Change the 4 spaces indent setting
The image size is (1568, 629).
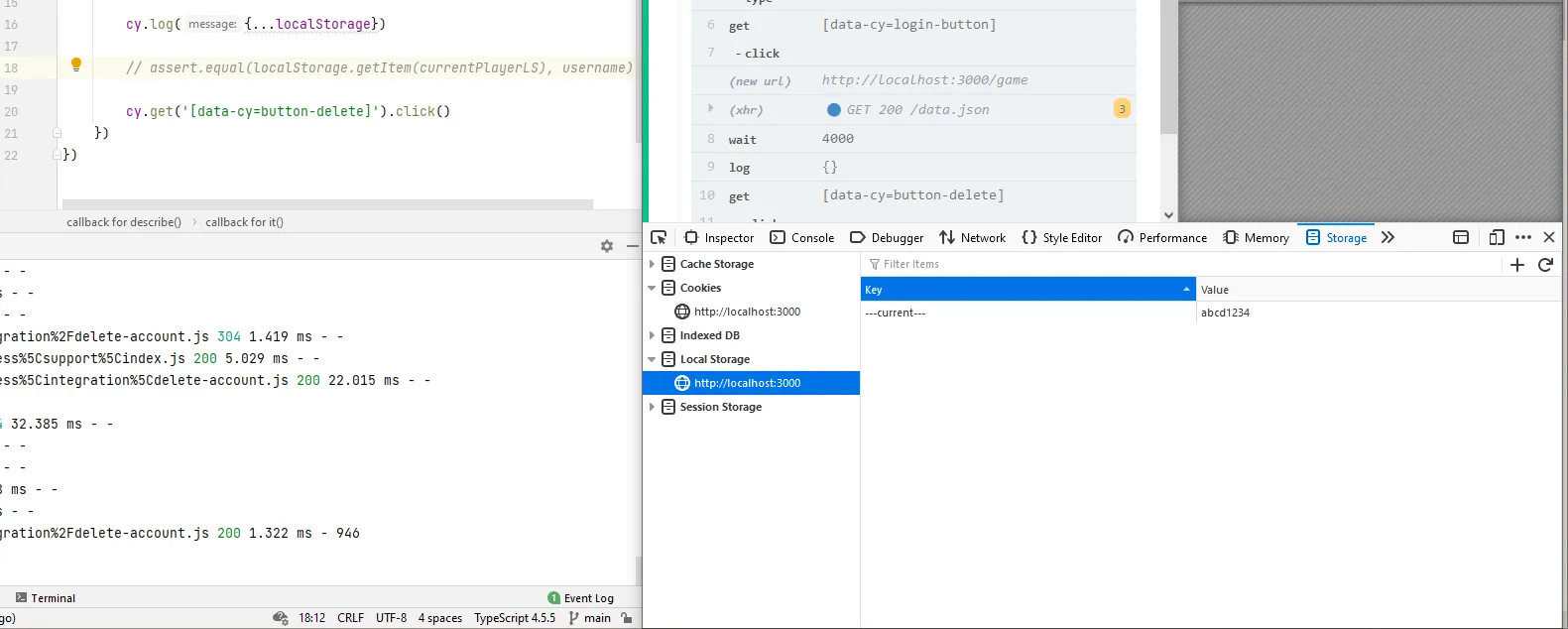tap(440, 618)
